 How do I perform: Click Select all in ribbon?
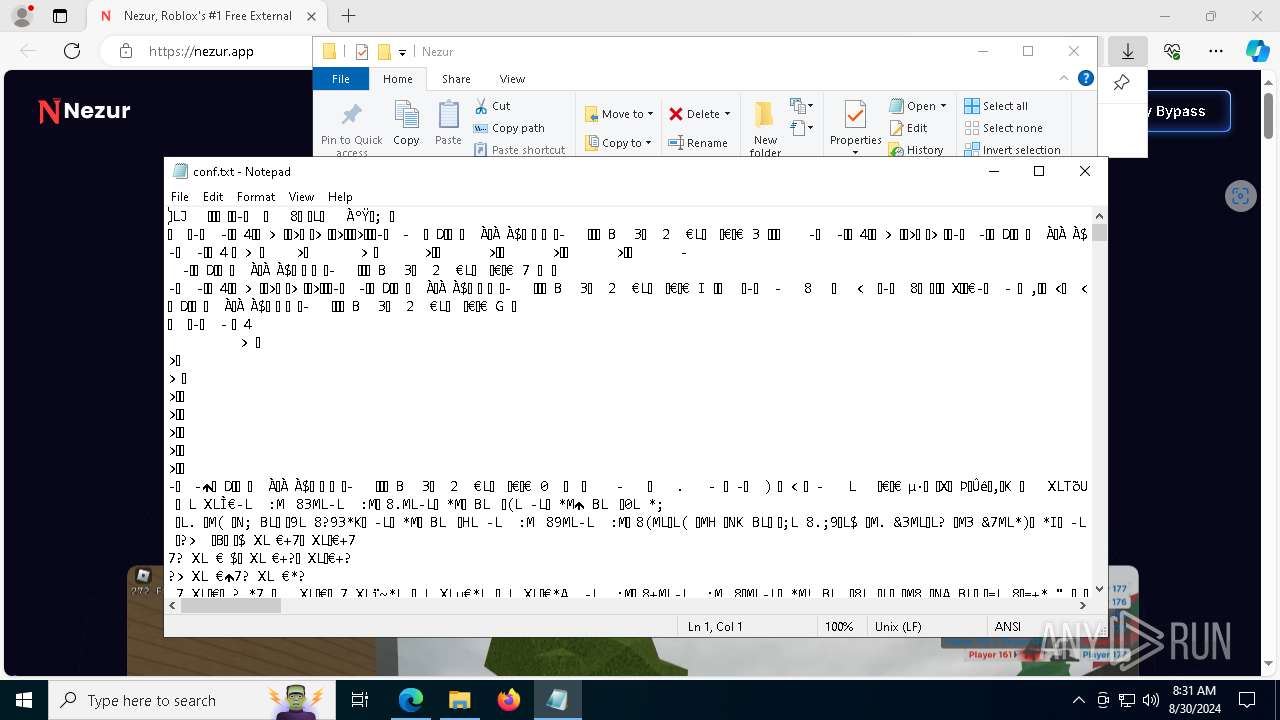pos(996,106)
